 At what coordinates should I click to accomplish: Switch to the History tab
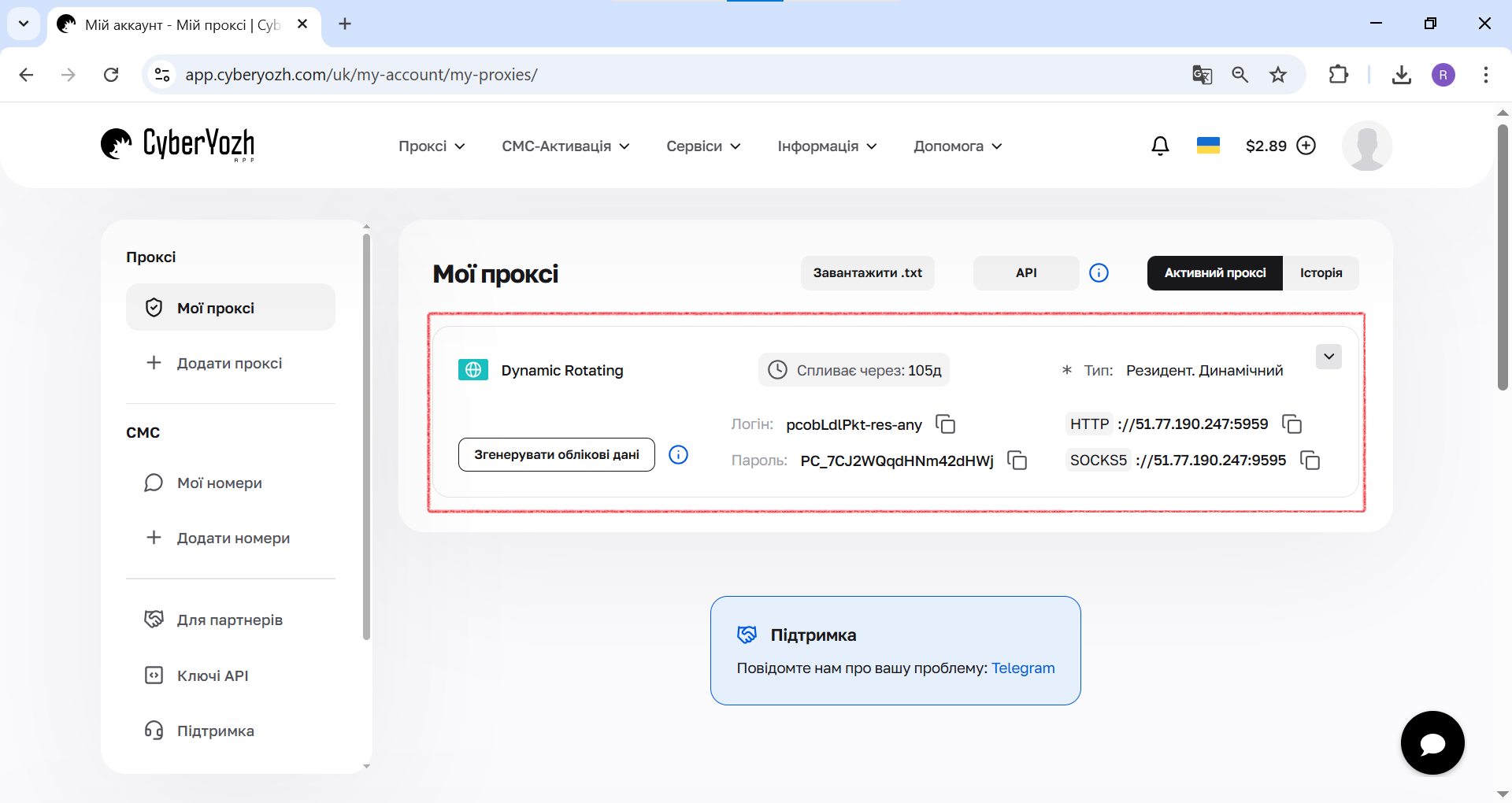pos(1321,273)
